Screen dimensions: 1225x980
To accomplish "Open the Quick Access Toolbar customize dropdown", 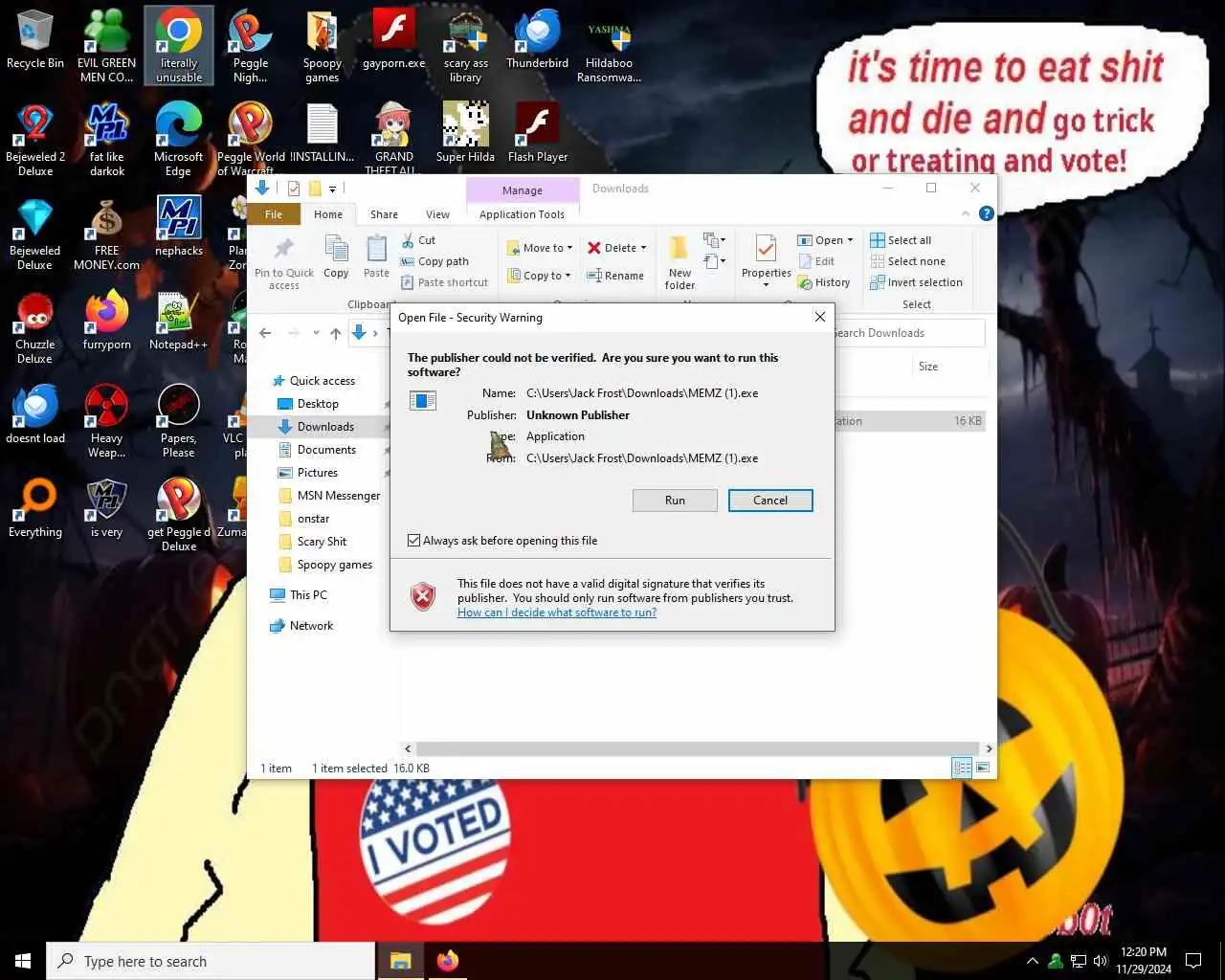I will point(332,189).
